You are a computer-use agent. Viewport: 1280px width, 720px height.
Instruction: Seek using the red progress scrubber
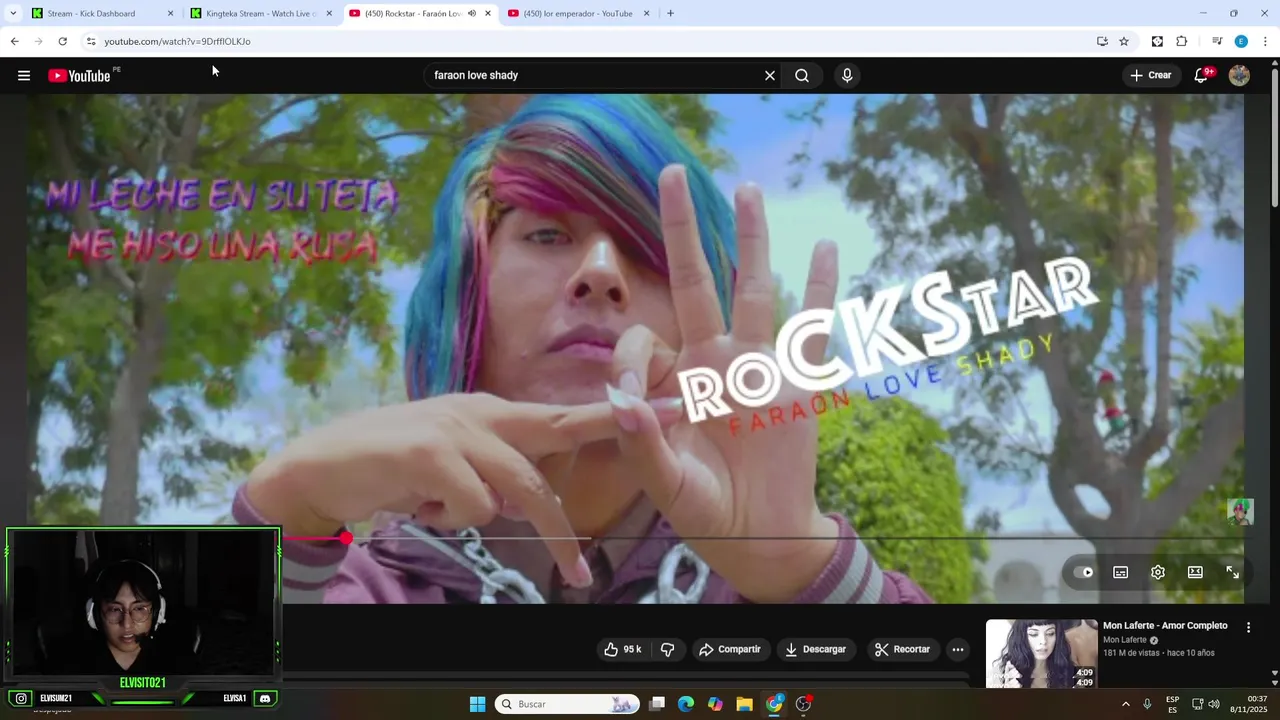pyautogui.click(x=346, y=538)
